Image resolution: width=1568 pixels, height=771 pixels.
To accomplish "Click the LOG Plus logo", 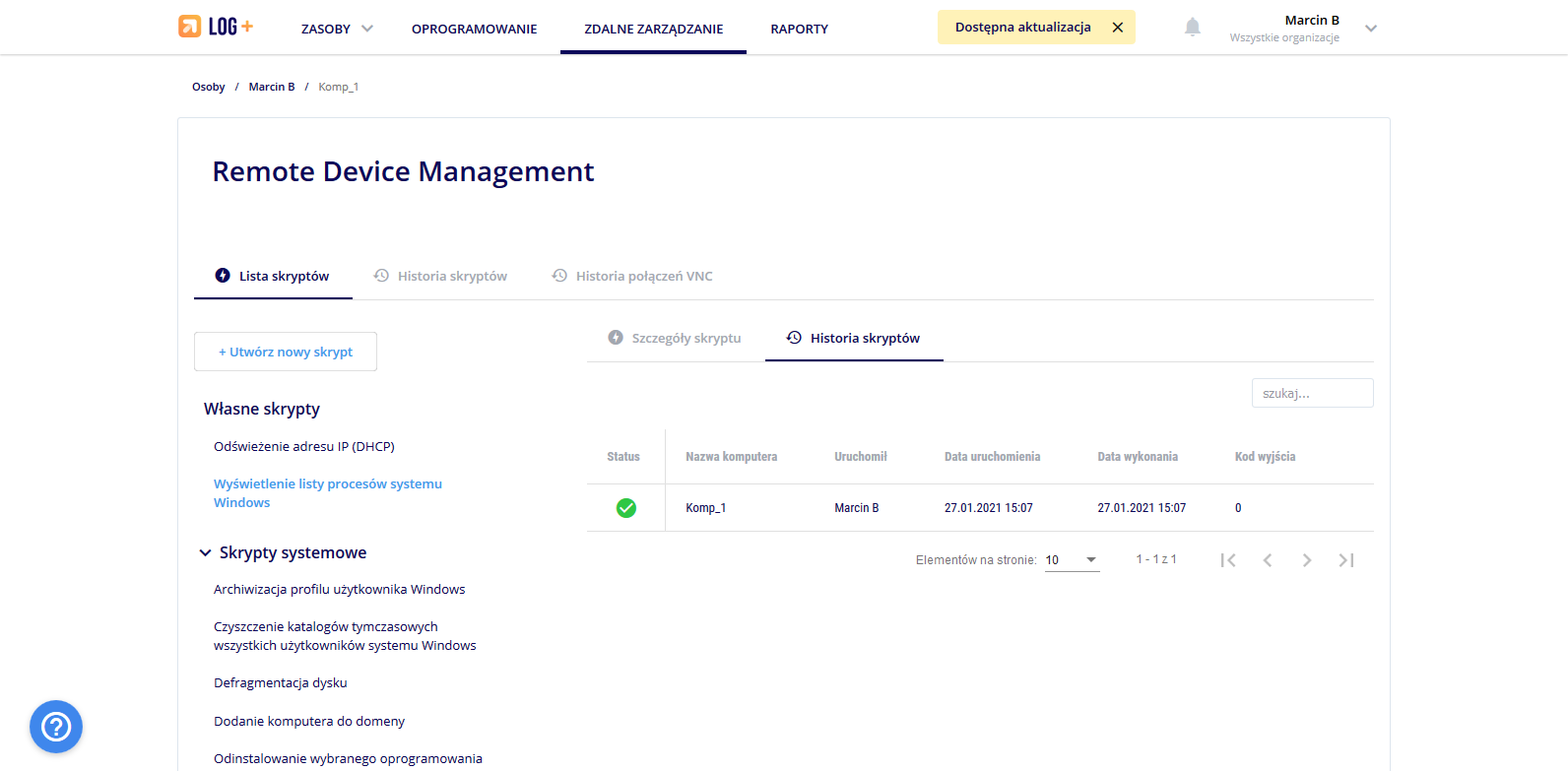I will pyautogui.click(x=216, y=27).
